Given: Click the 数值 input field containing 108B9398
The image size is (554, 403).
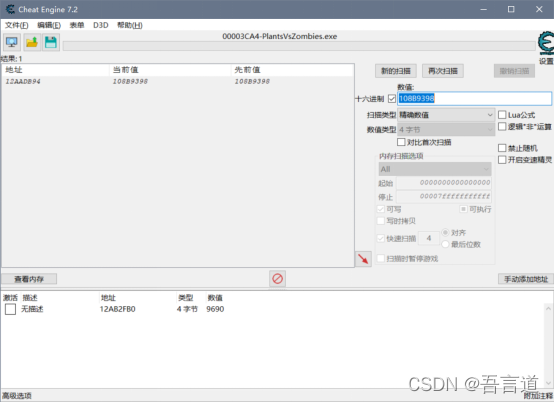Looking at the screenshot, I should 475,99.
